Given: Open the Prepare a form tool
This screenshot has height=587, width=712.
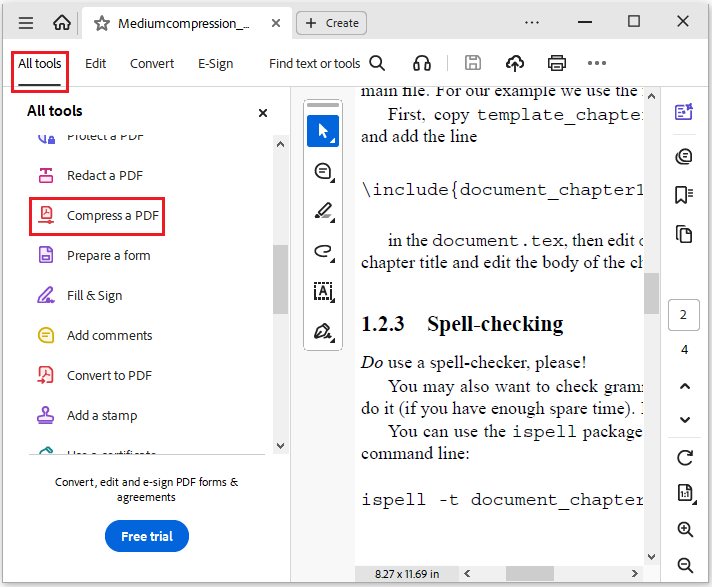Looking at the screenshot, I should tap(94, 255).
